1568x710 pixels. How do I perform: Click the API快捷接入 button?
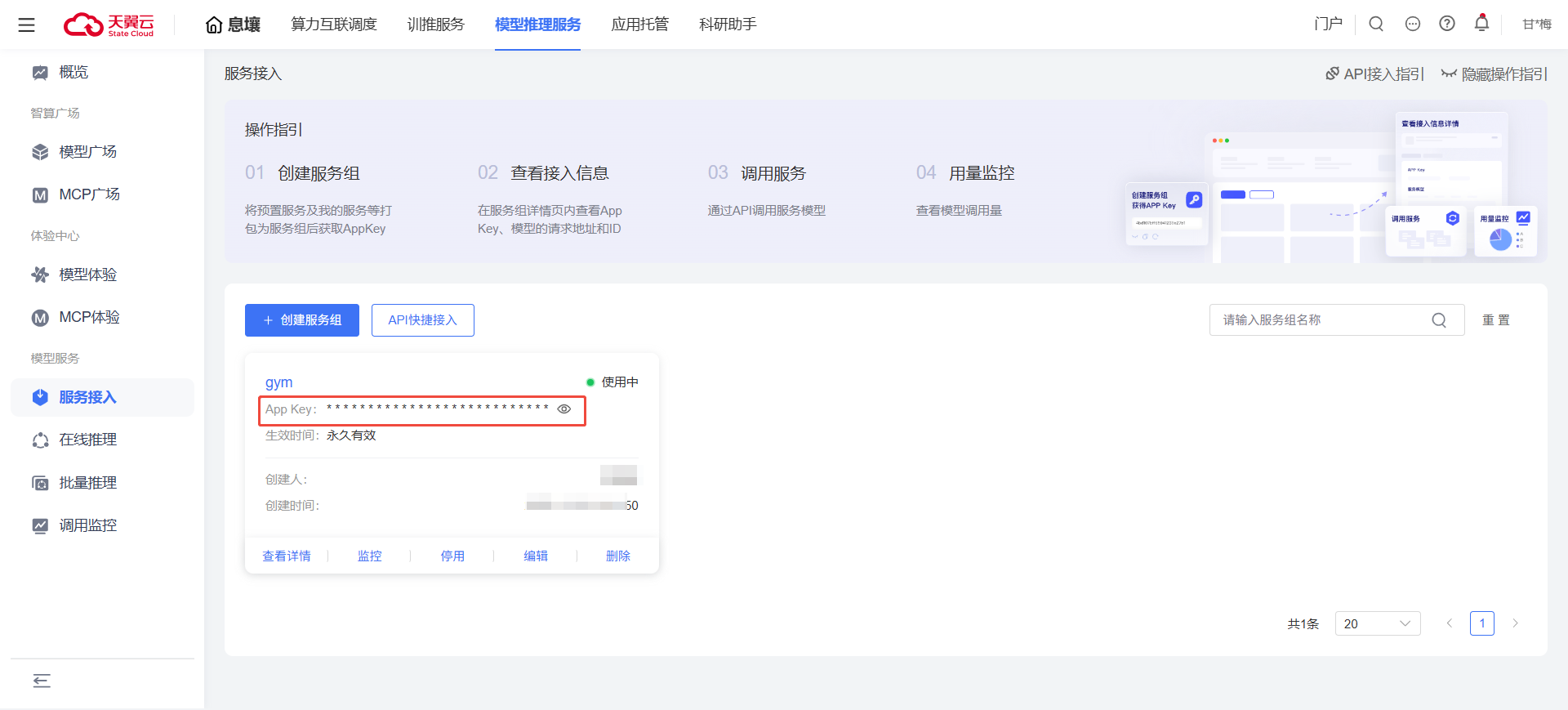[422, 320]
